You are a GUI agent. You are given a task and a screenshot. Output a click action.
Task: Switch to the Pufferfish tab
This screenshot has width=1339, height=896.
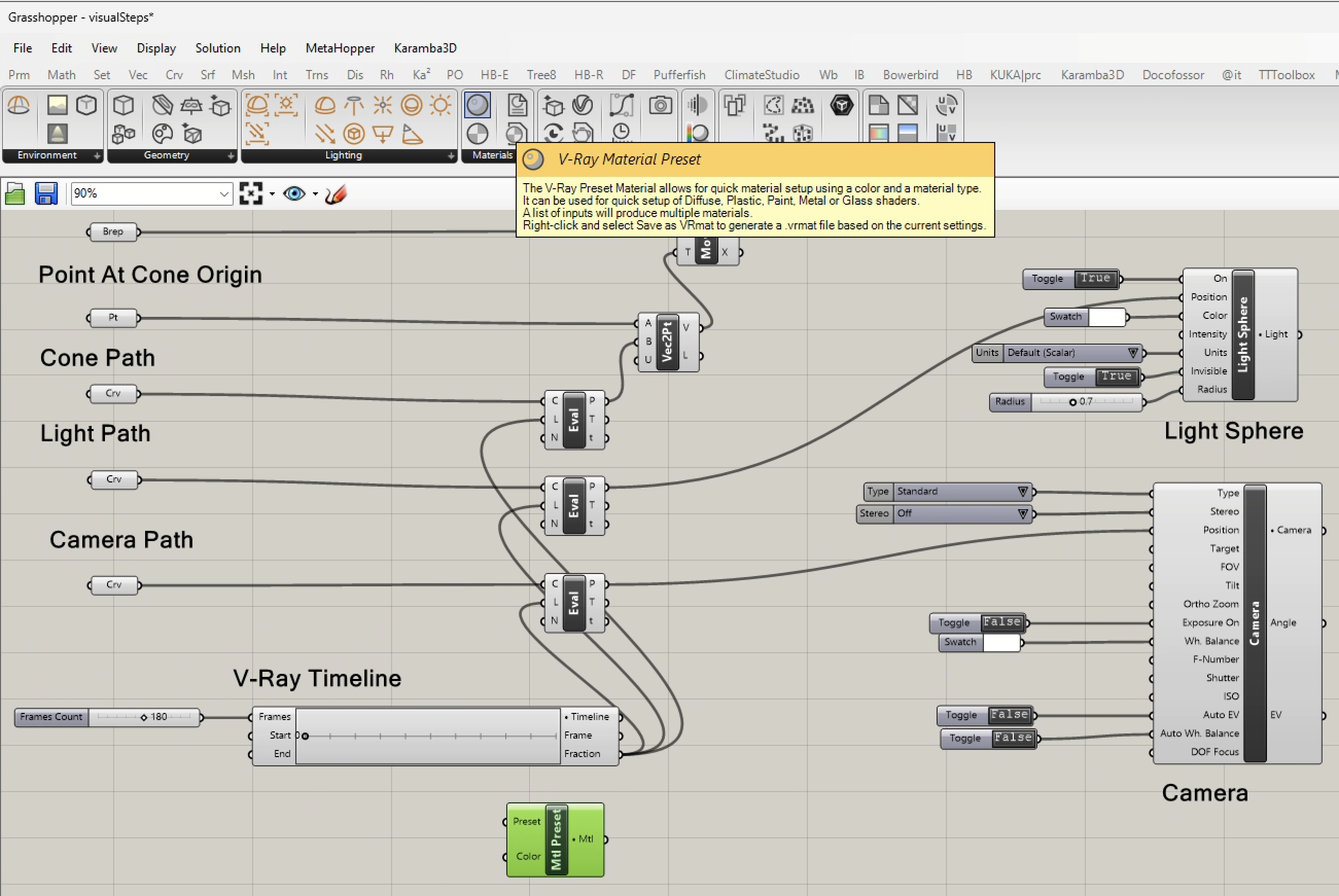[x=679, y=75]
